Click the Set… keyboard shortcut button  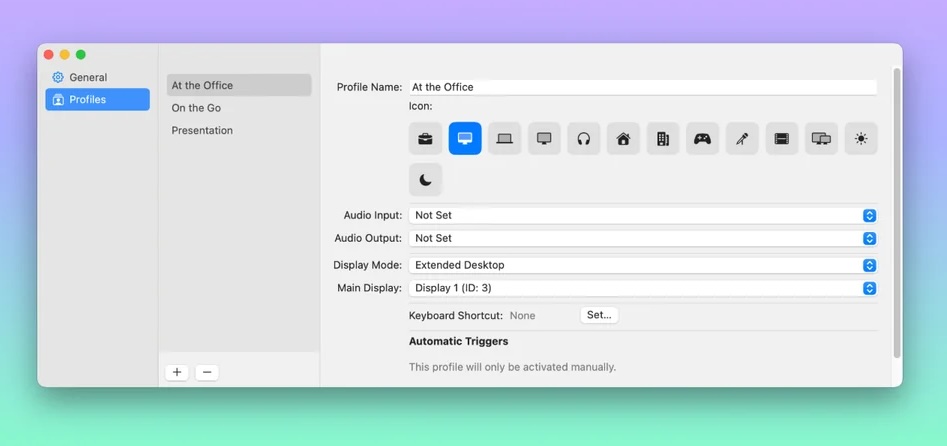click(x=599, y=315)
